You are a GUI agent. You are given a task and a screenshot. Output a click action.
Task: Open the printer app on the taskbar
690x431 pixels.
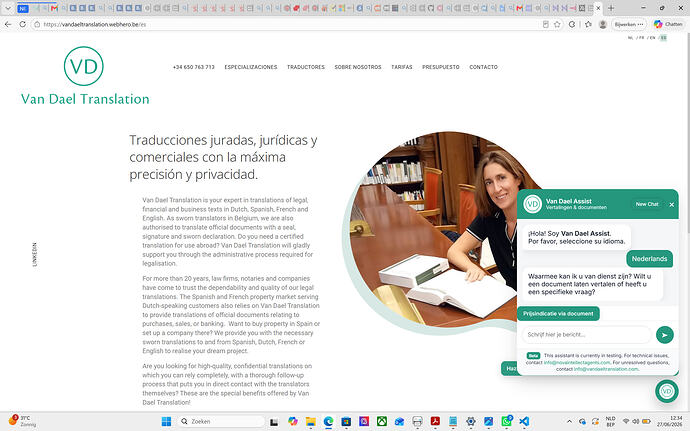click(x=418, y=421)
